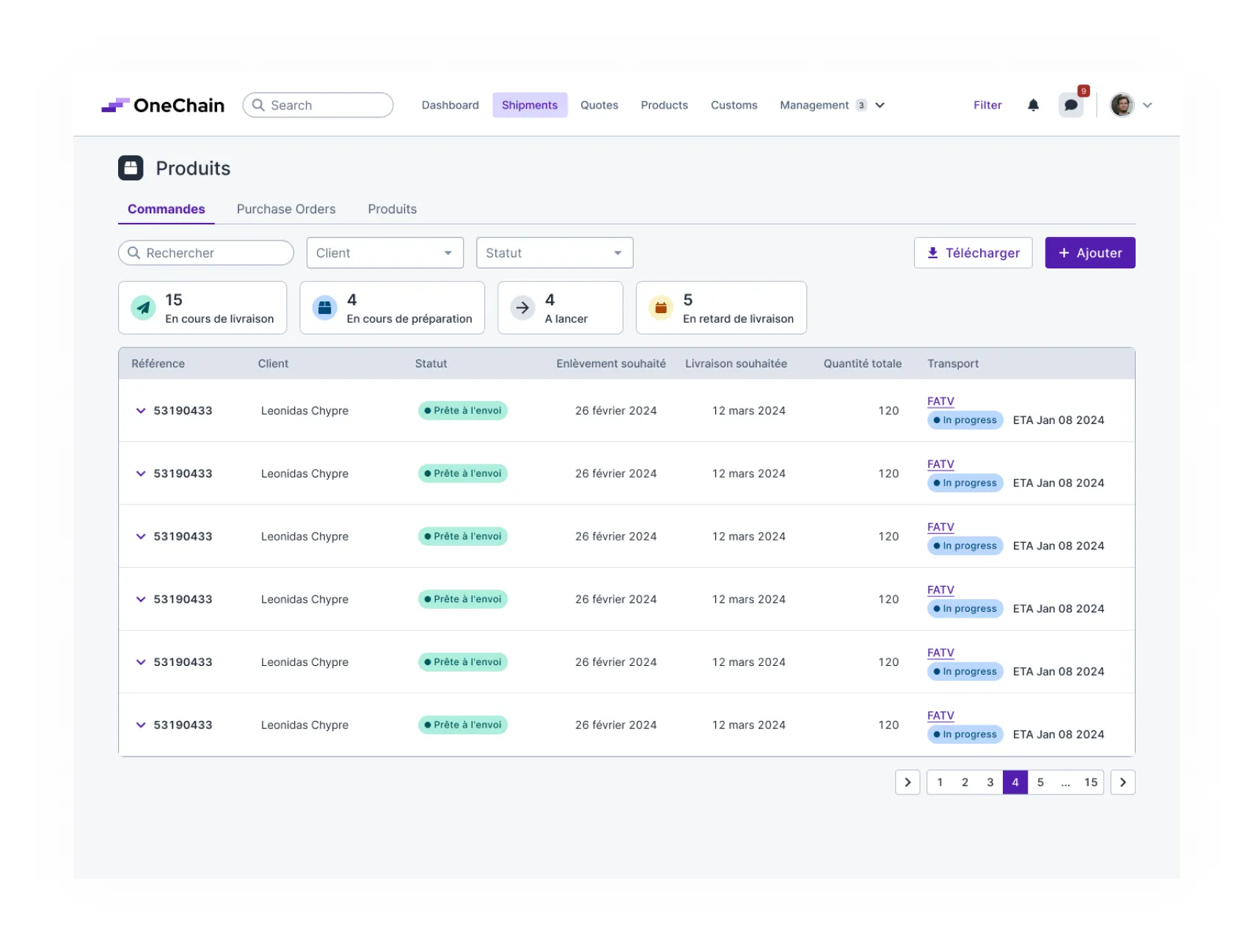Select the 5 En retard de livraison card
The height and width of the screenshot is (952, 1253).
721,308
